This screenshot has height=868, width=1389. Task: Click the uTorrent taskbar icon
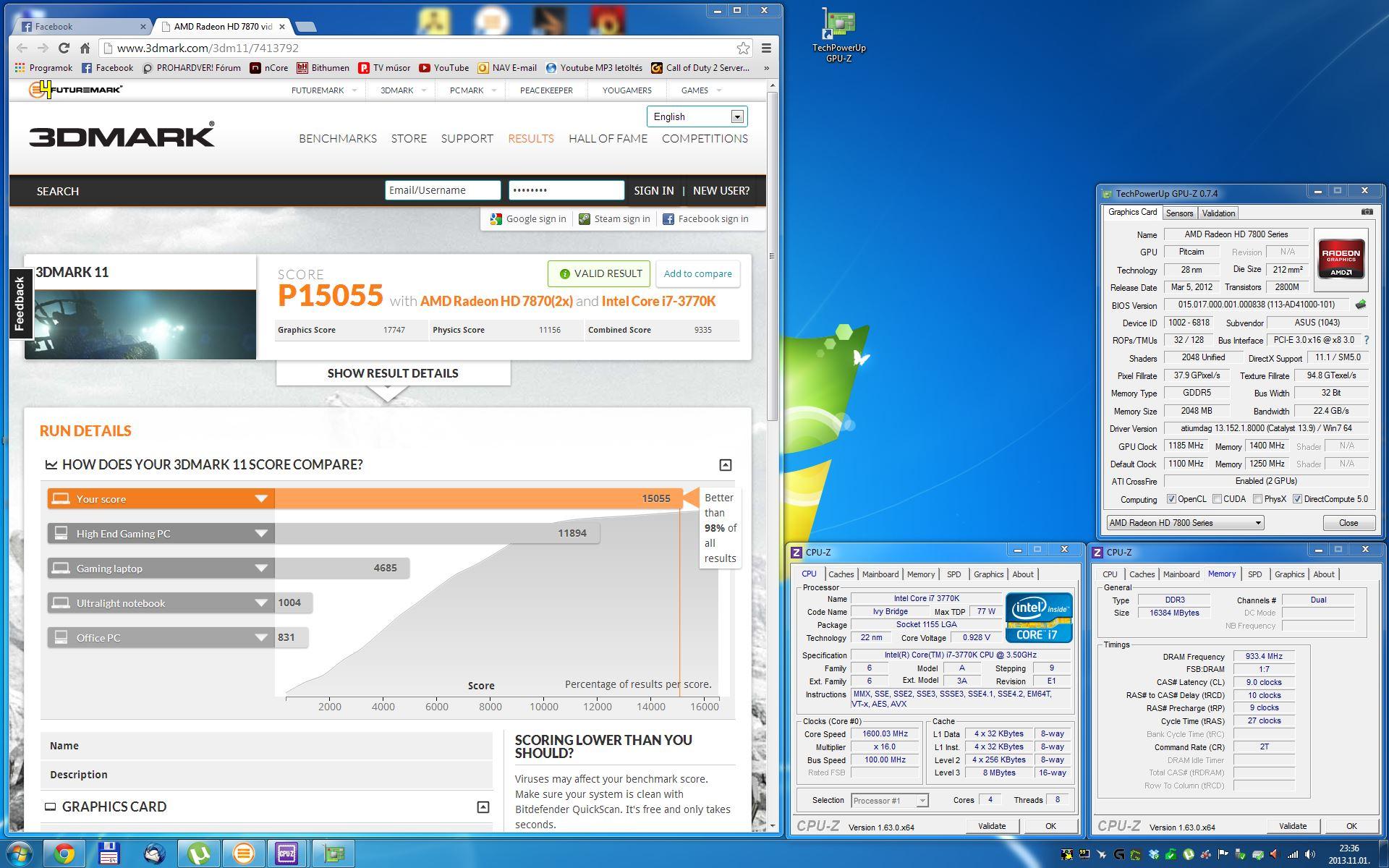coord(199,854)
